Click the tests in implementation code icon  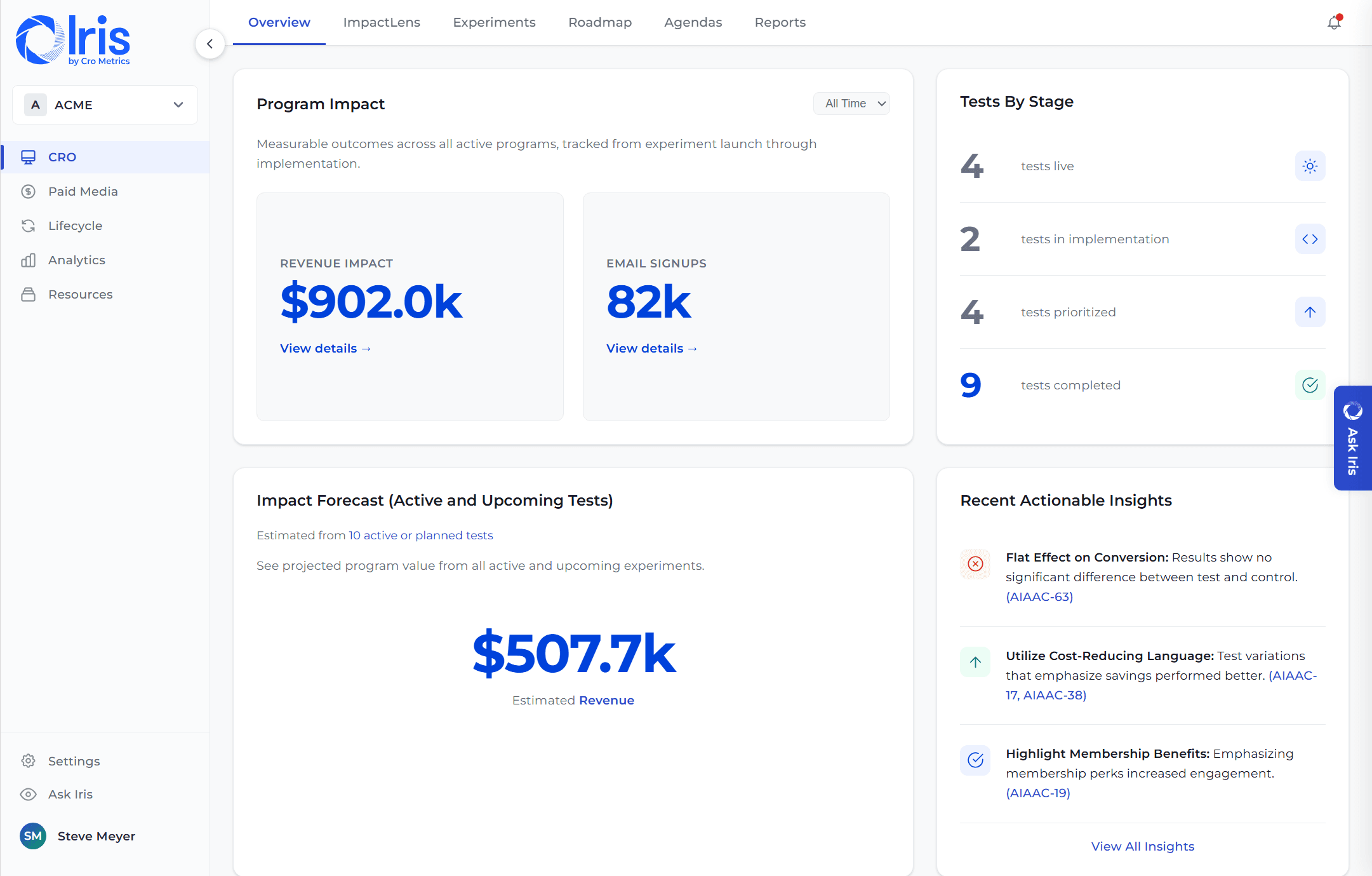coord(1309,239)
